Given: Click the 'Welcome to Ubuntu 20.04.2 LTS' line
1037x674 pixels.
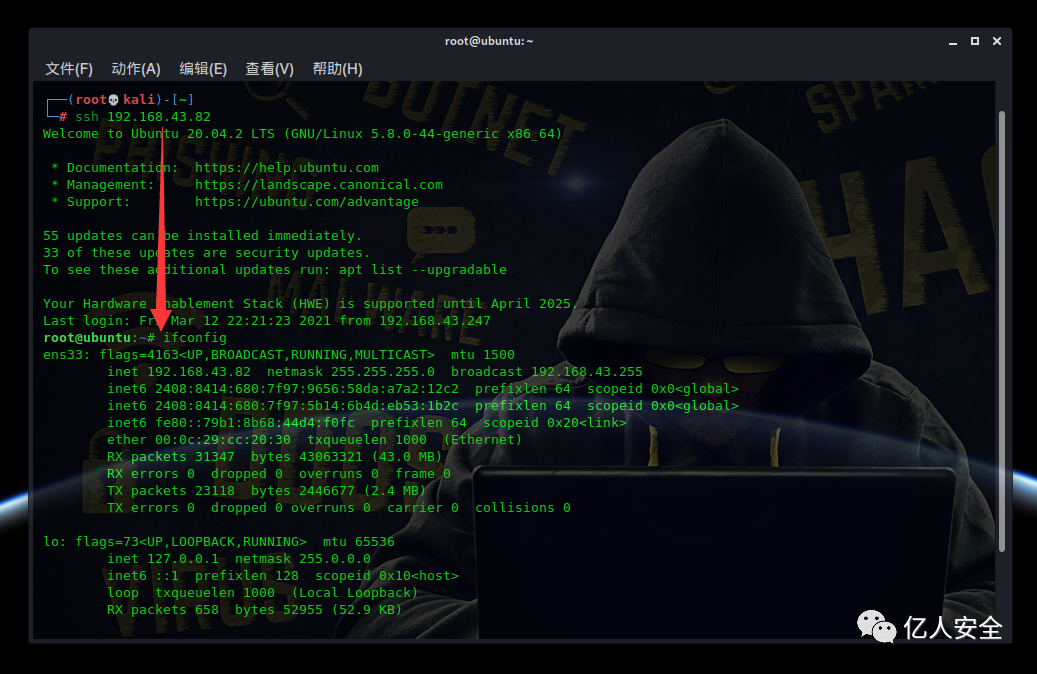Looking at the screenshot, I should (302, 134).
